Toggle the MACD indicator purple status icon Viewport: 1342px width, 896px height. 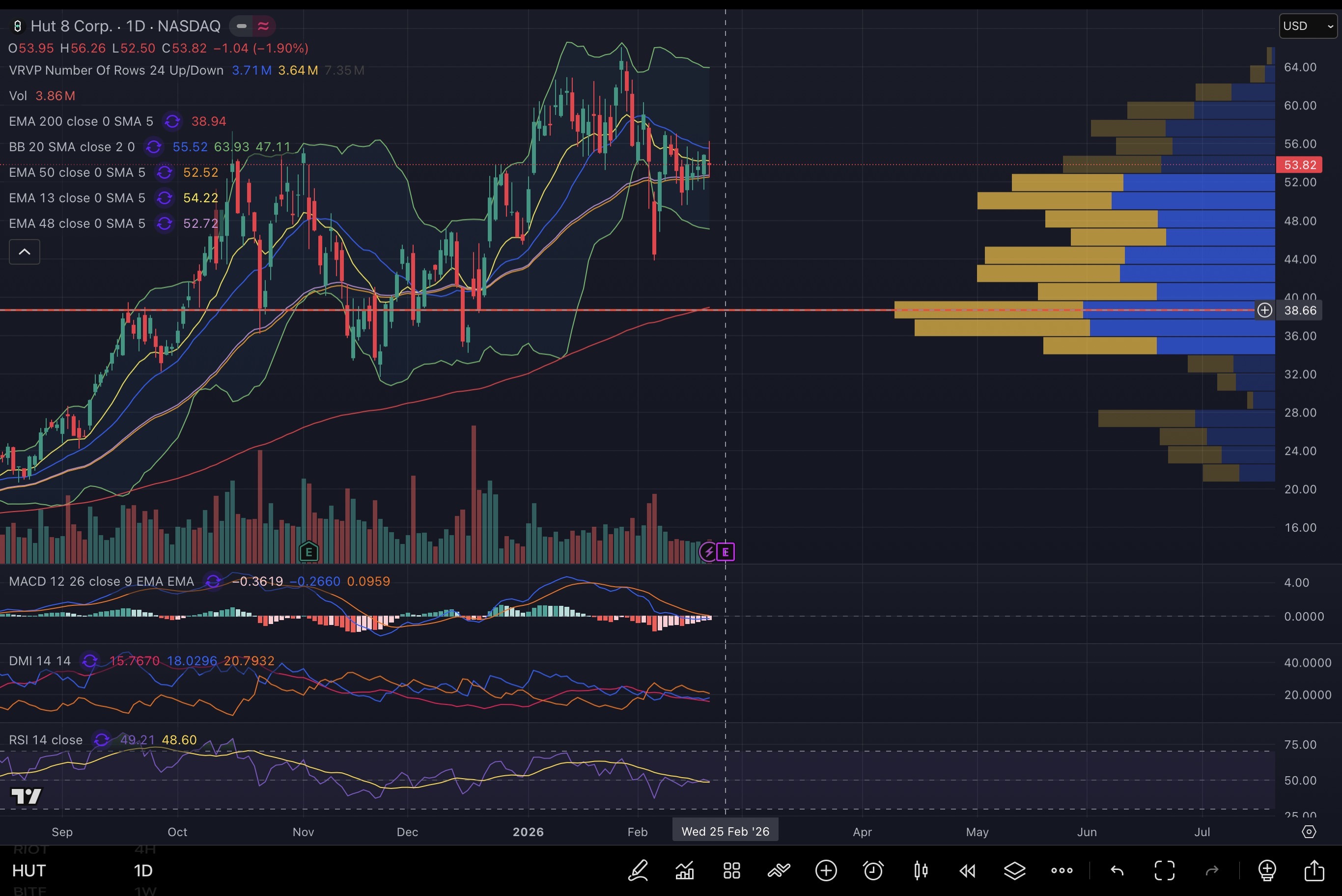(213, 581)
